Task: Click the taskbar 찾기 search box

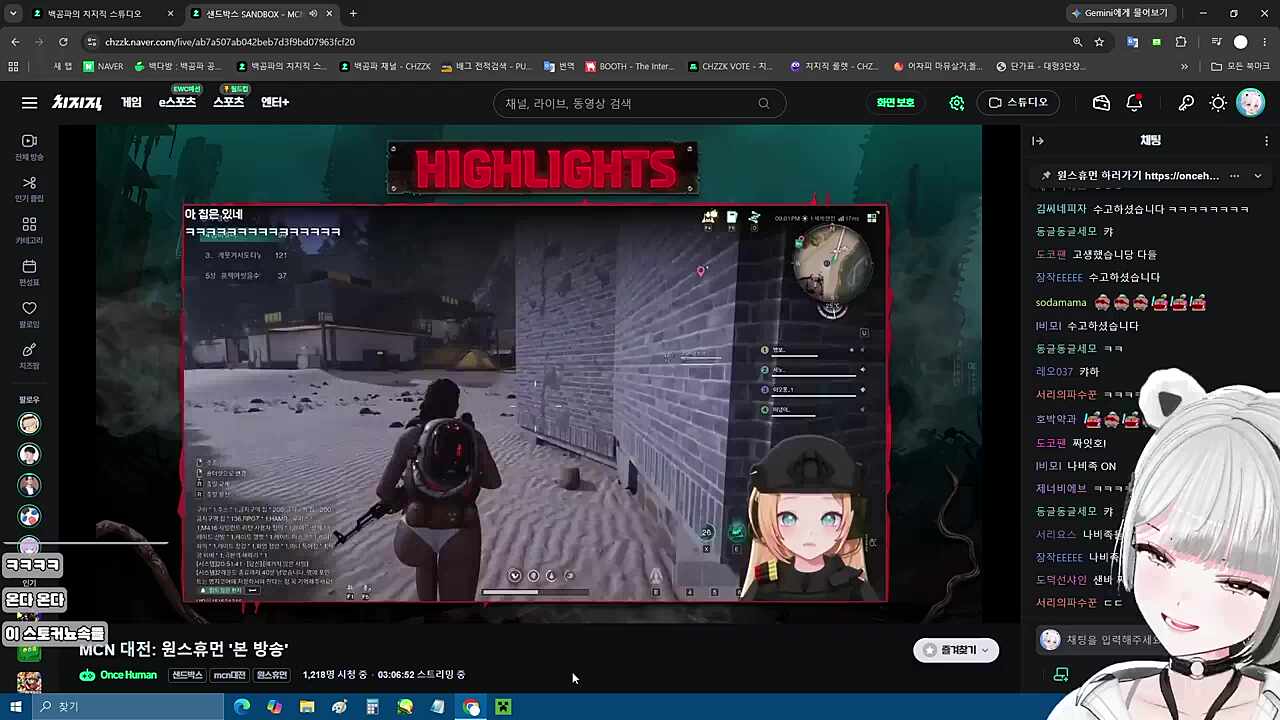Action: (127, 707)
